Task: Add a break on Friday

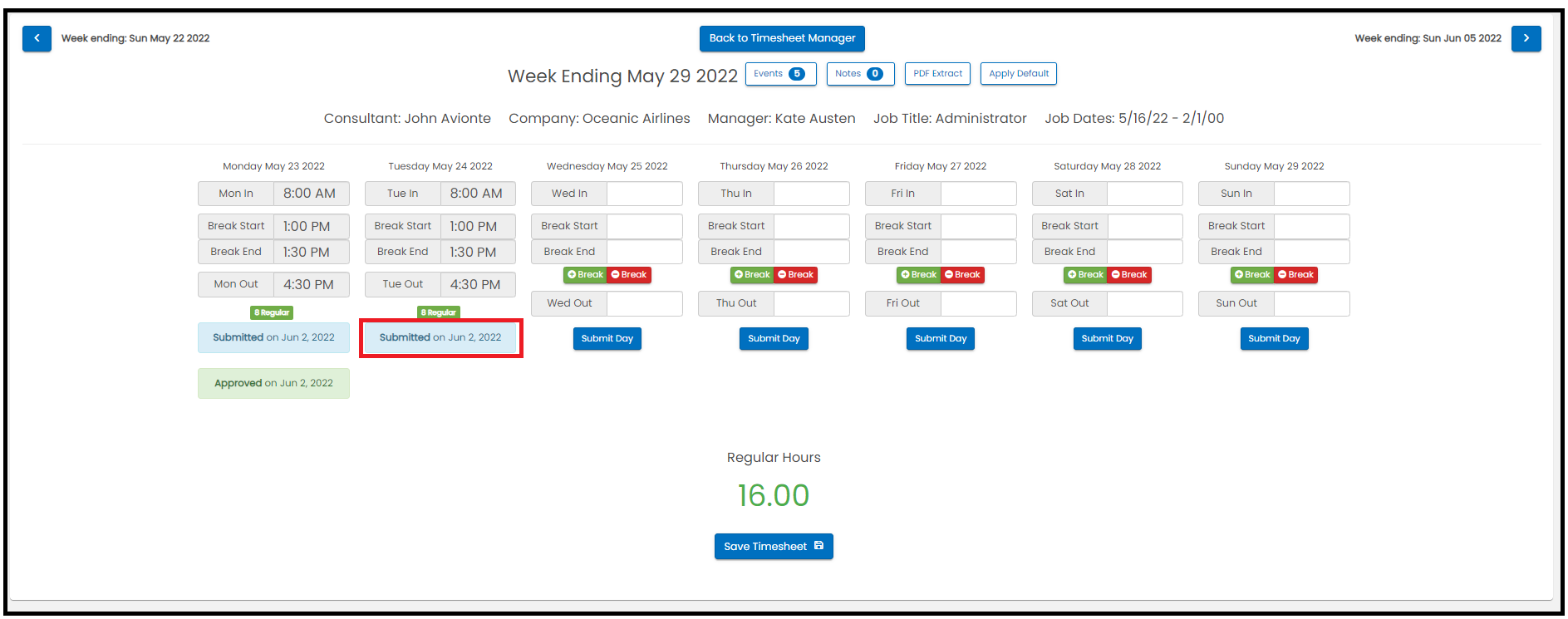Action: tap(919, 275)
